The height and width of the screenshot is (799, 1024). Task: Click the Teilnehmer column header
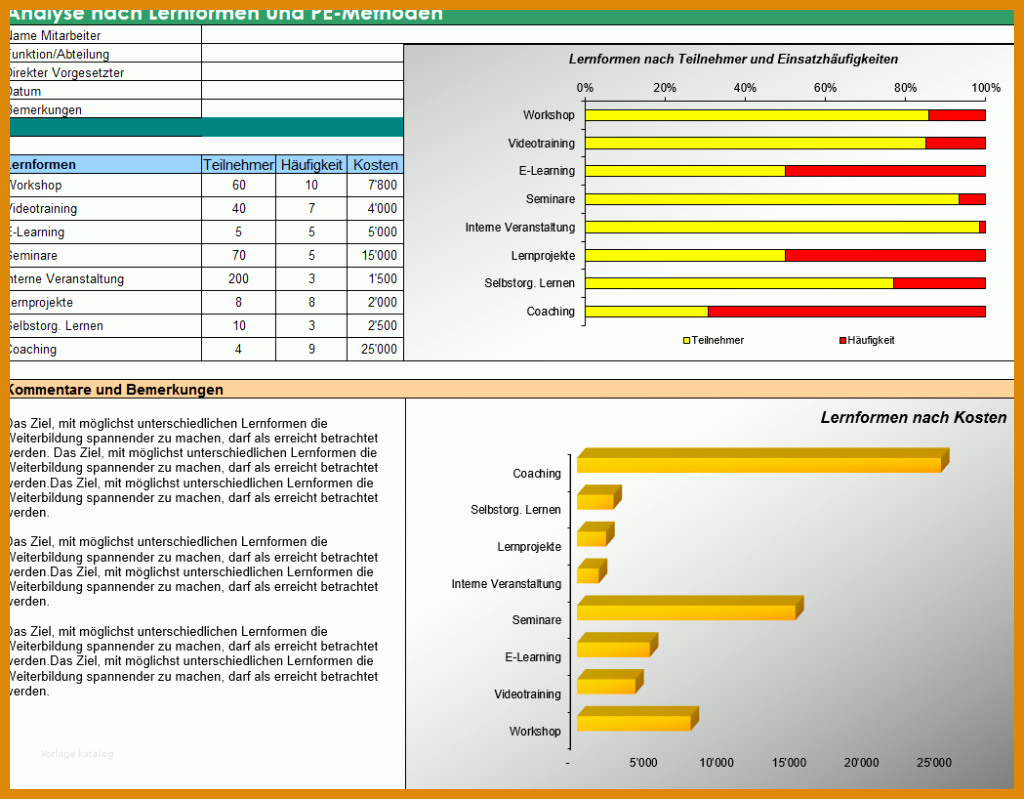pyautogui.click(x=238, y=165)
